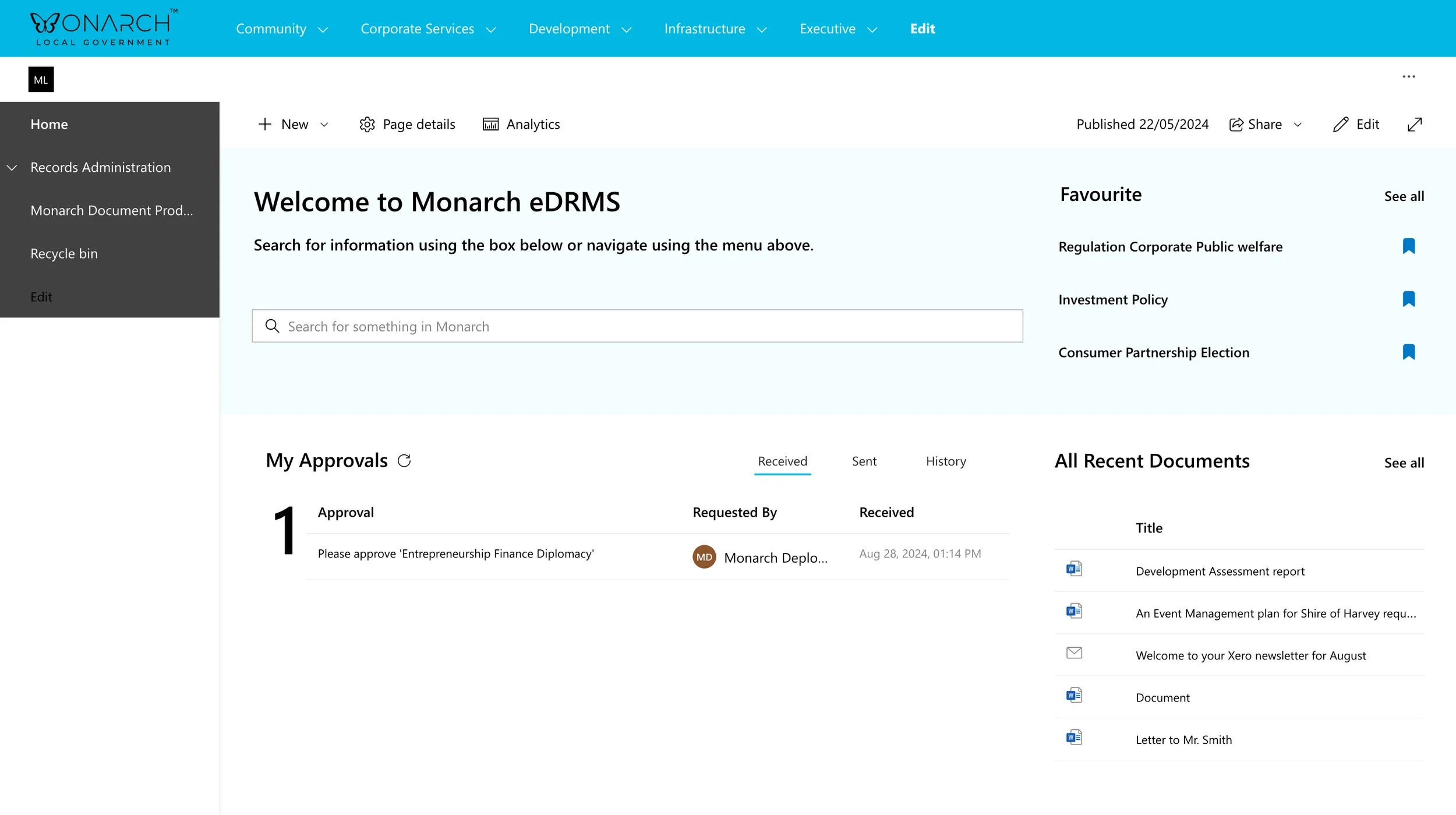The width and height of the screenshot is (1456, 815).
Task: Open the three-dots more options menu
Action: tap(1408, 77)
